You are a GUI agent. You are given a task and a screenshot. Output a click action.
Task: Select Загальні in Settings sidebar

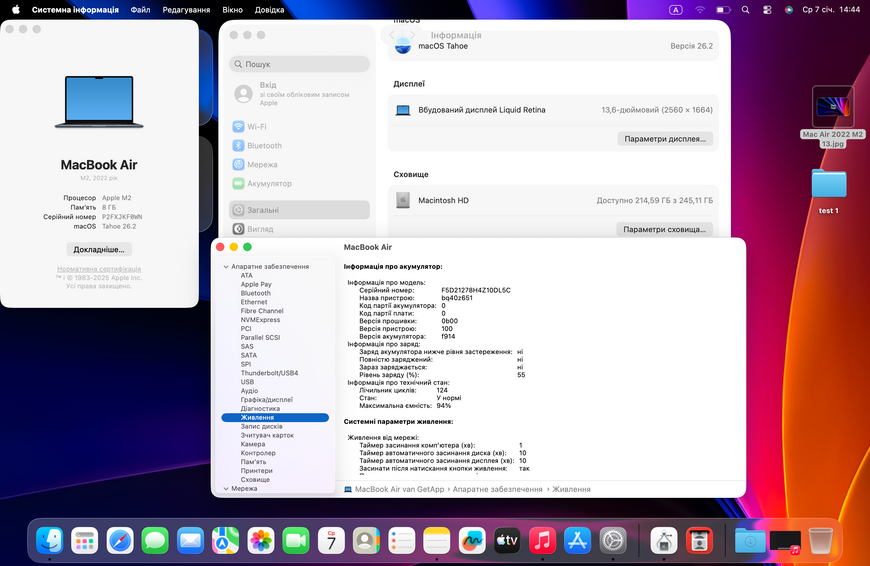pos(300,210)
